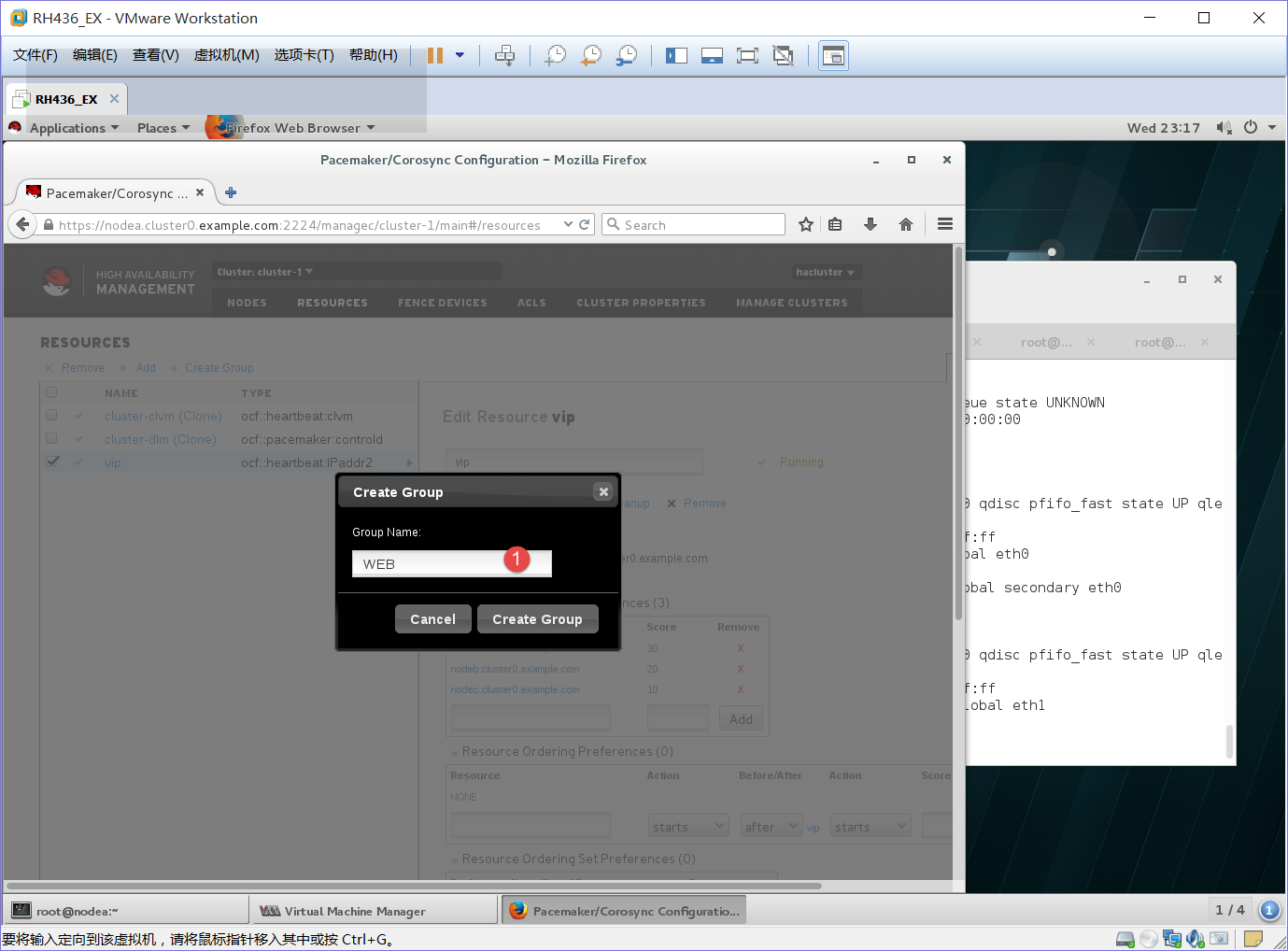This screenshot has width=1288, height=951.
Task: Open the cluster-clvm (Clone) resource link
Action: point(163,416)
